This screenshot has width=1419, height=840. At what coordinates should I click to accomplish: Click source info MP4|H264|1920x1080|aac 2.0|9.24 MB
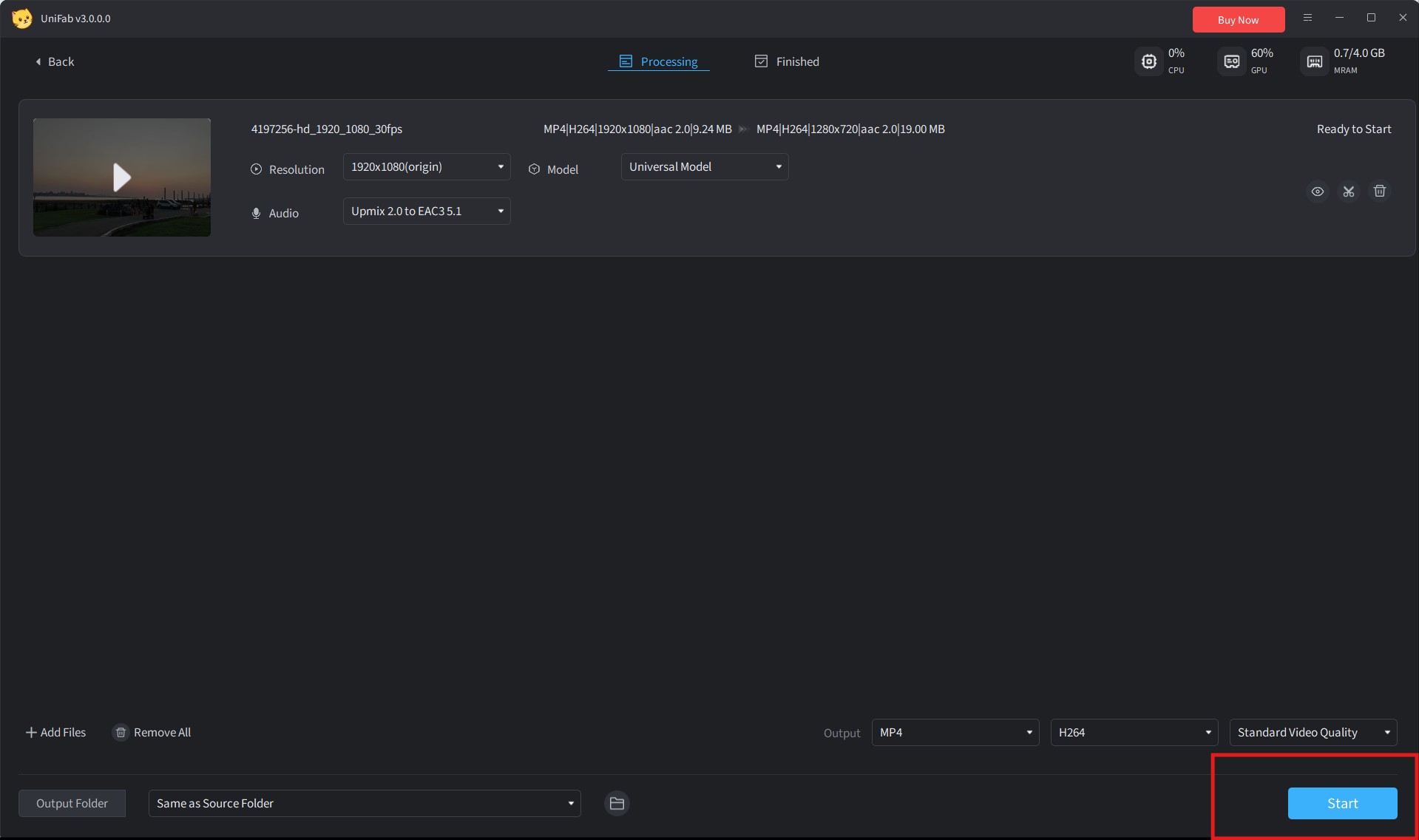[x=637, y=129]
